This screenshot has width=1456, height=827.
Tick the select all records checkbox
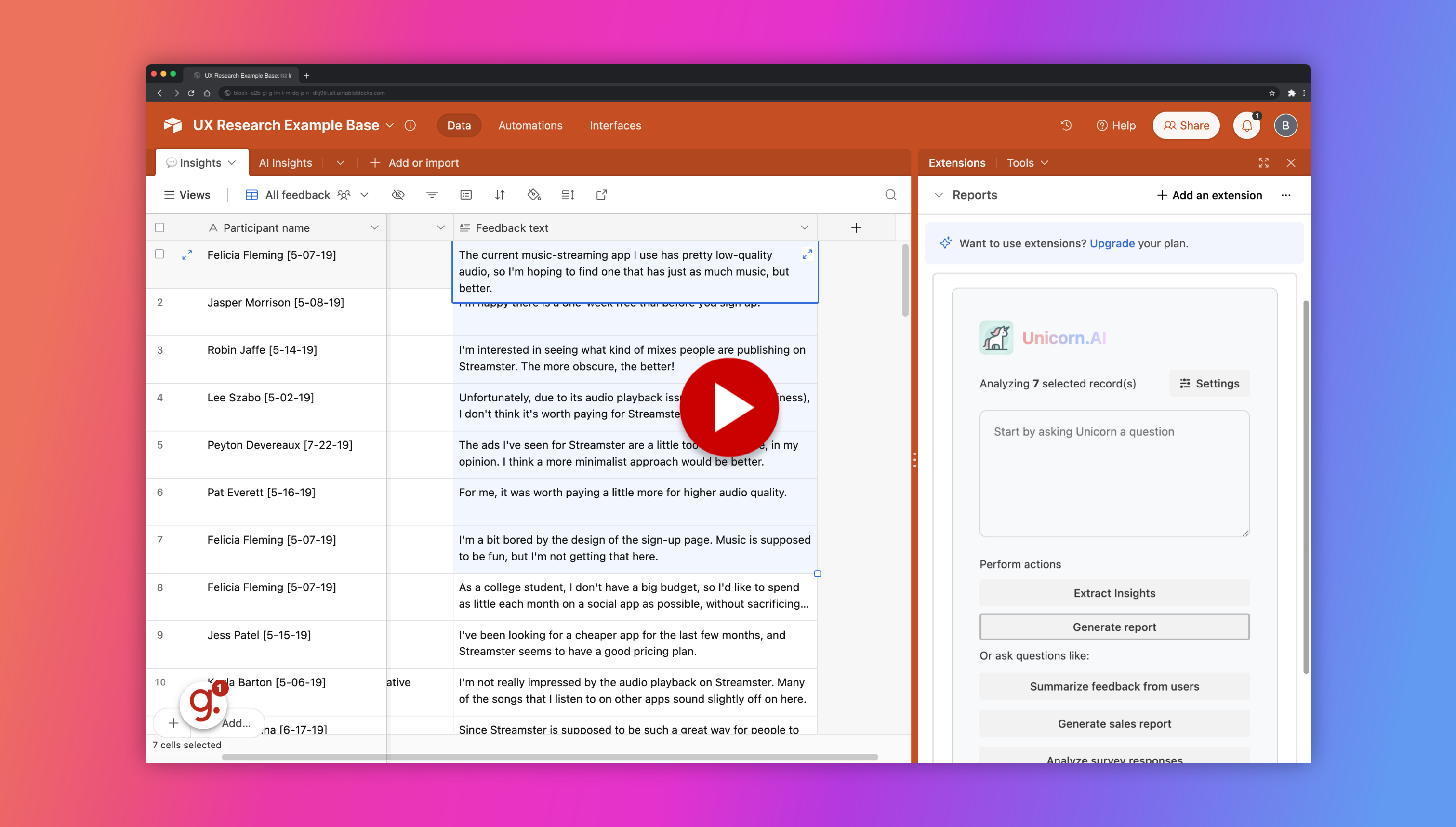click(x=159, y=228)
